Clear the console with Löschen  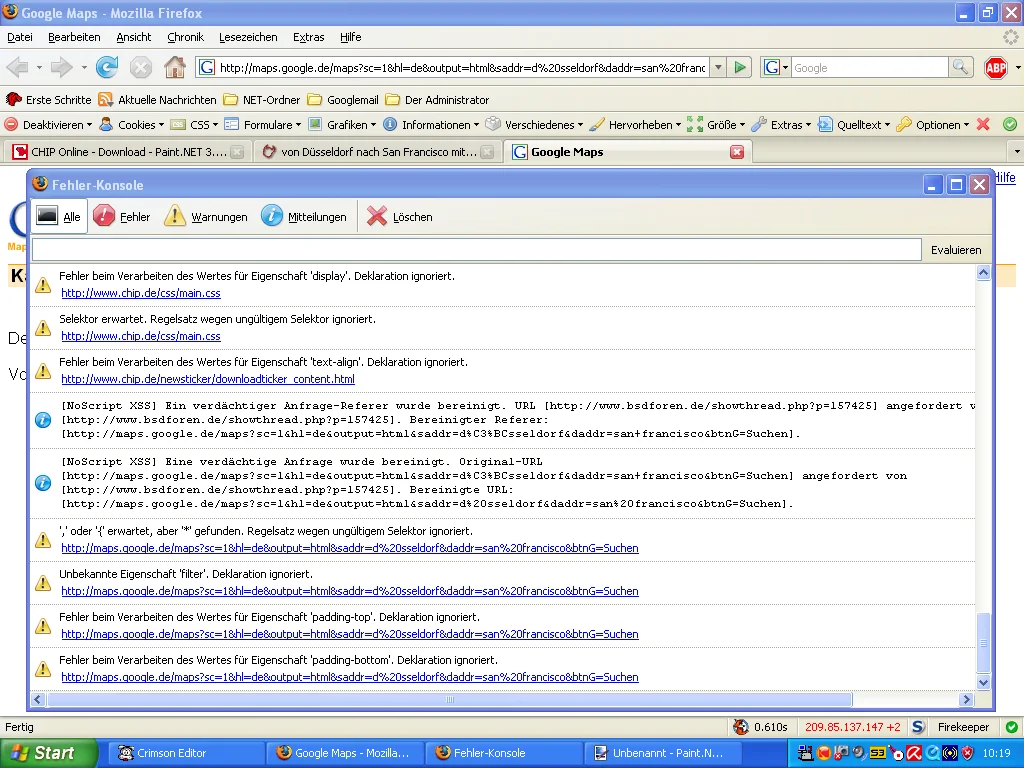click(399, 216)
